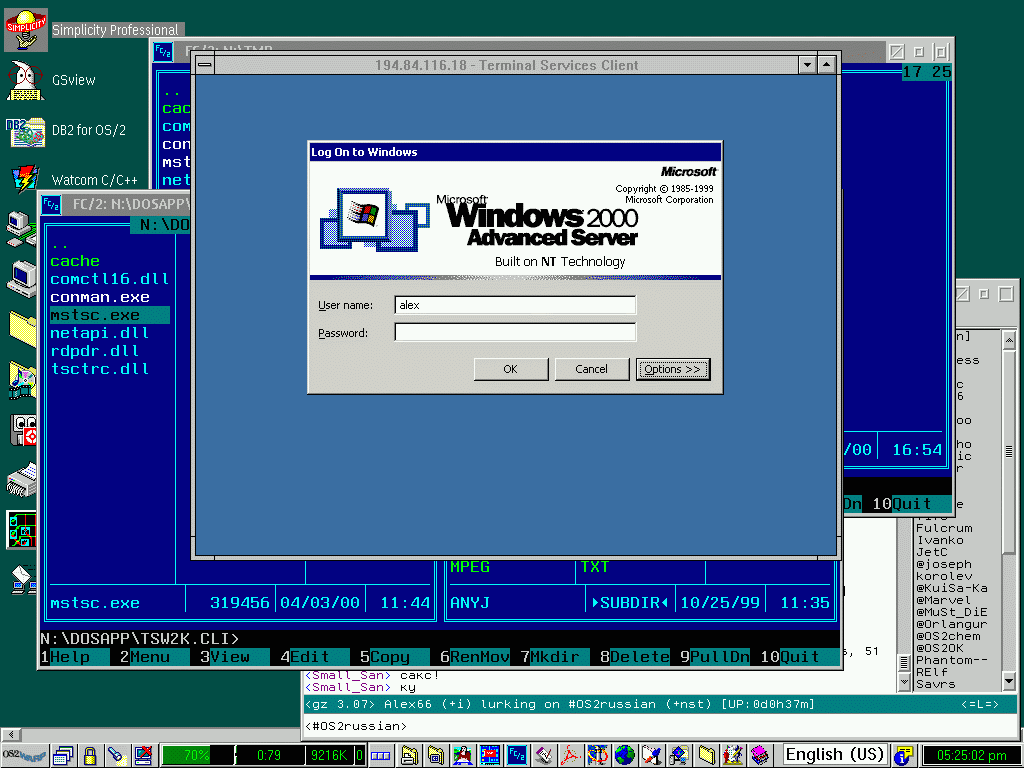Click 1Help in FC/2 function key bar

click(74, 657)
